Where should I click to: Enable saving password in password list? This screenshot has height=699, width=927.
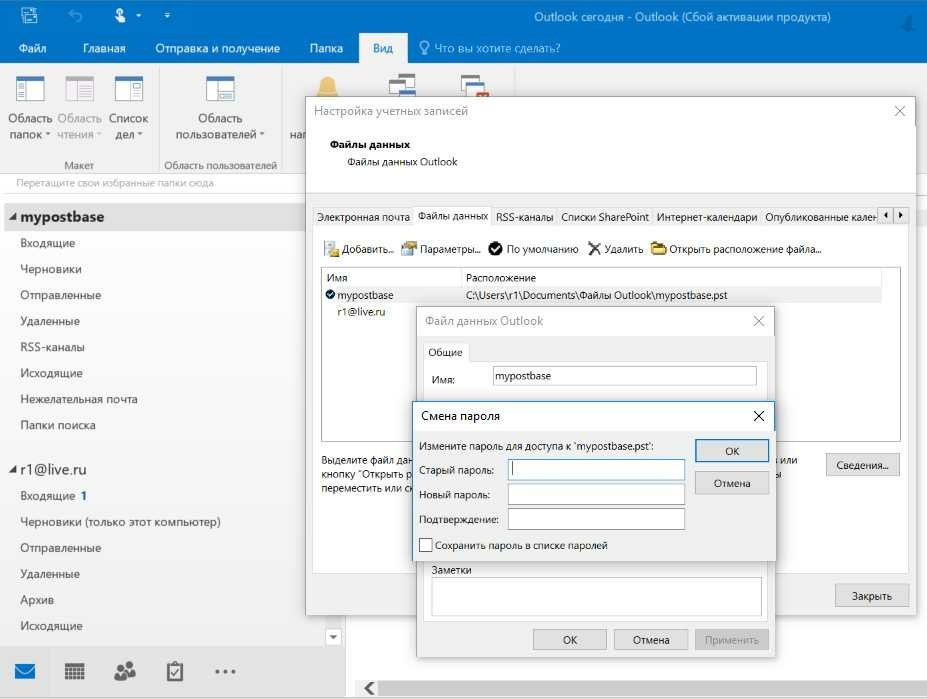pyautogui.click(x=426, y=546)
